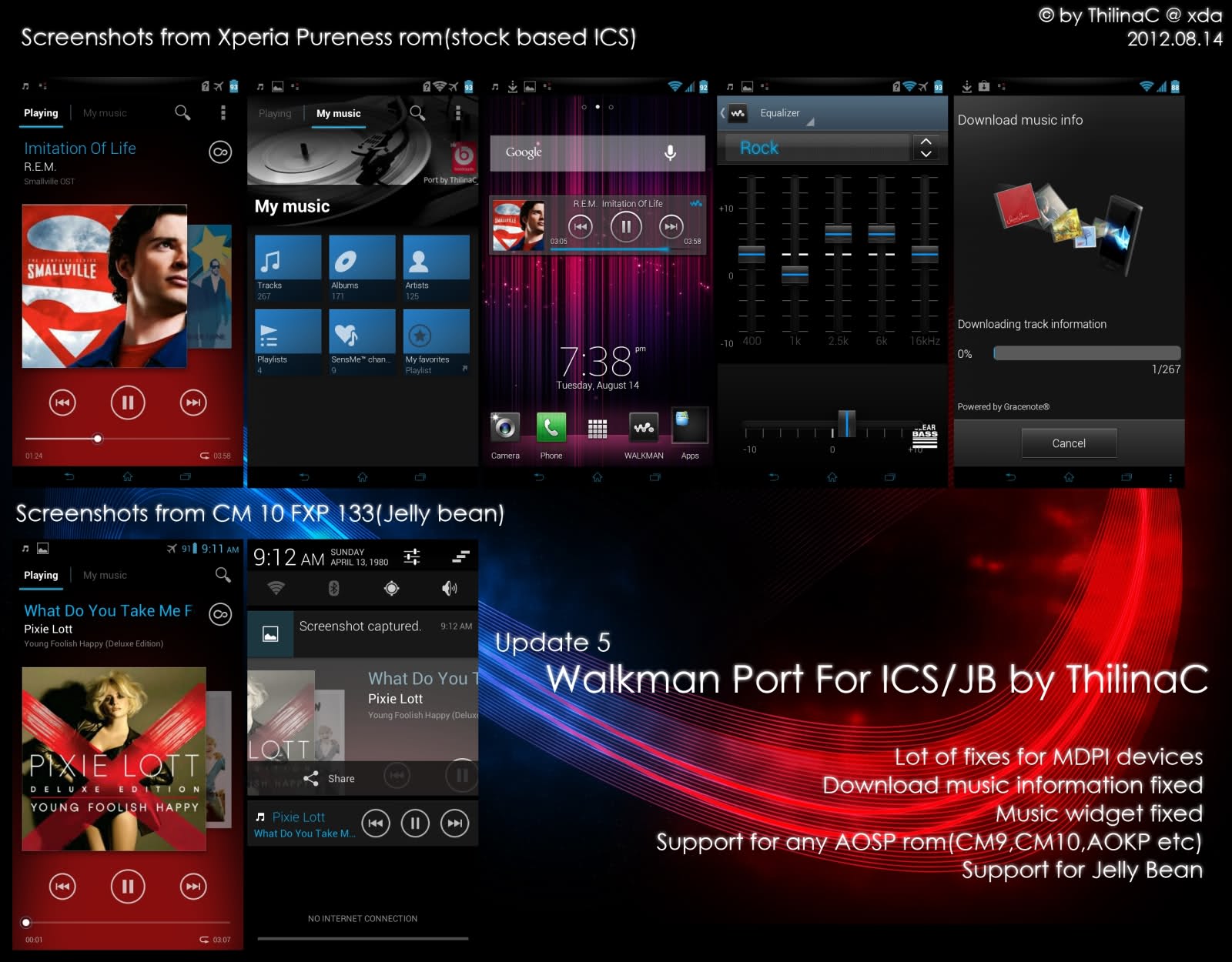The width and height of the screenshot is (1232, 962).
Task: Tap the Google search bar on home screen
Action: (597, 152)
